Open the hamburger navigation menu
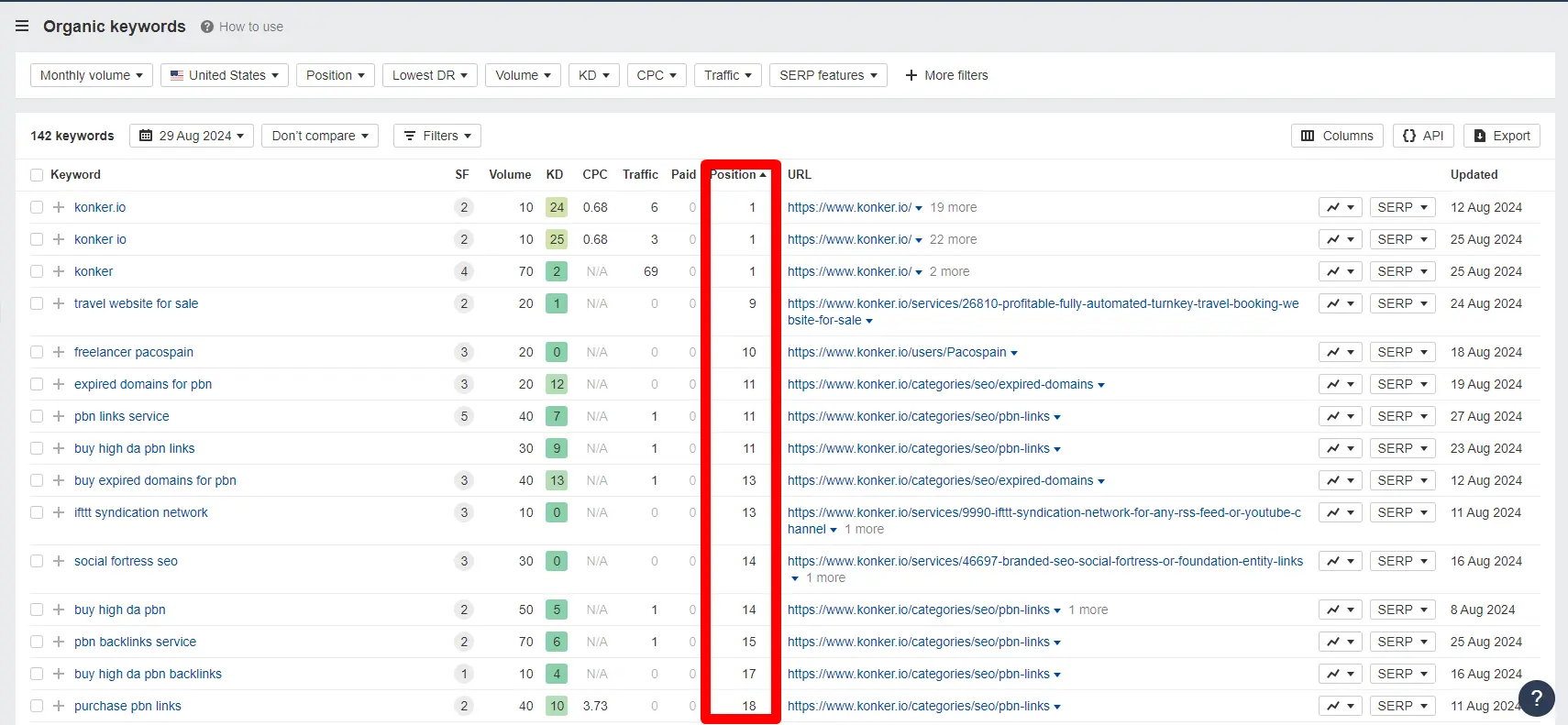Viewport: 1568px width, 725px height. click(x=22, y=27)
